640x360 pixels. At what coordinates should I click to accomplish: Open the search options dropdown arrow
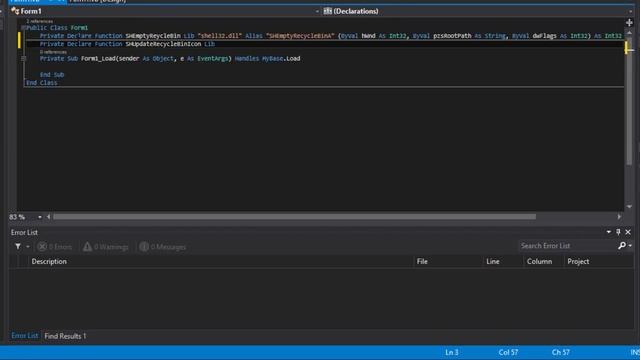tap(630, 246)
